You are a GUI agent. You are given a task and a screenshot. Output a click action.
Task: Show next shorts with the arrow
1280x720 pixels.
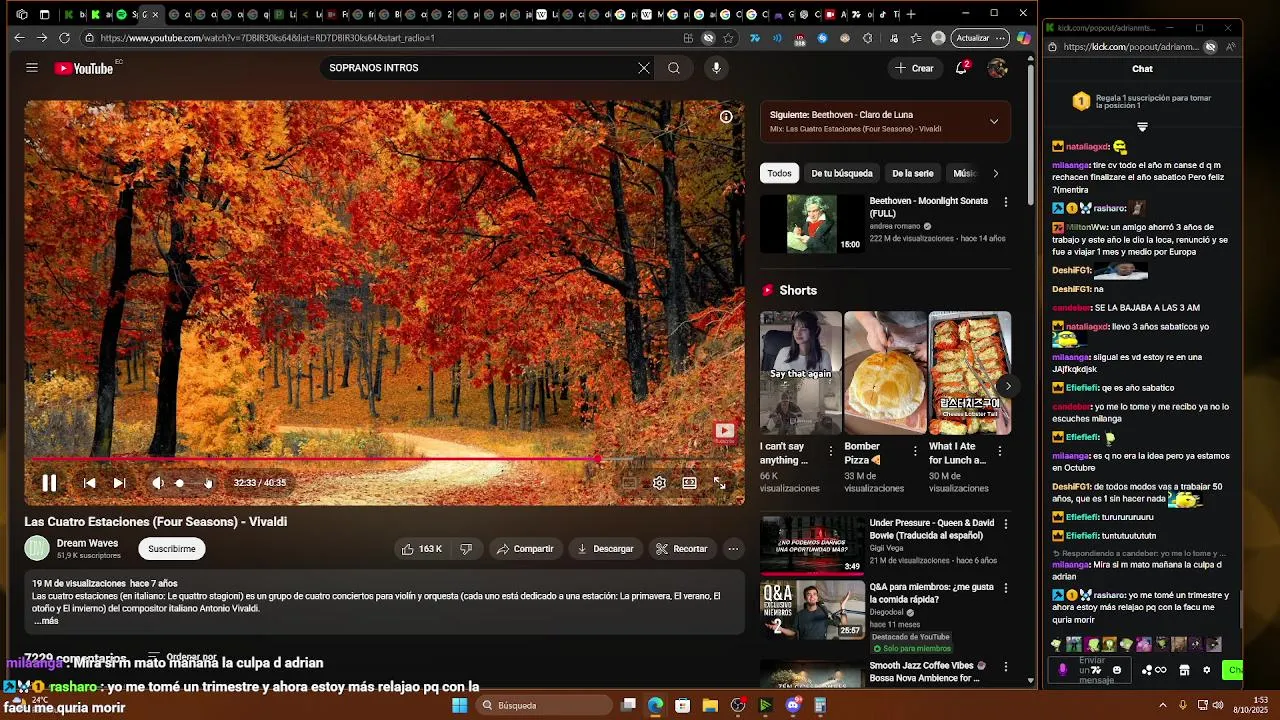1008,386
